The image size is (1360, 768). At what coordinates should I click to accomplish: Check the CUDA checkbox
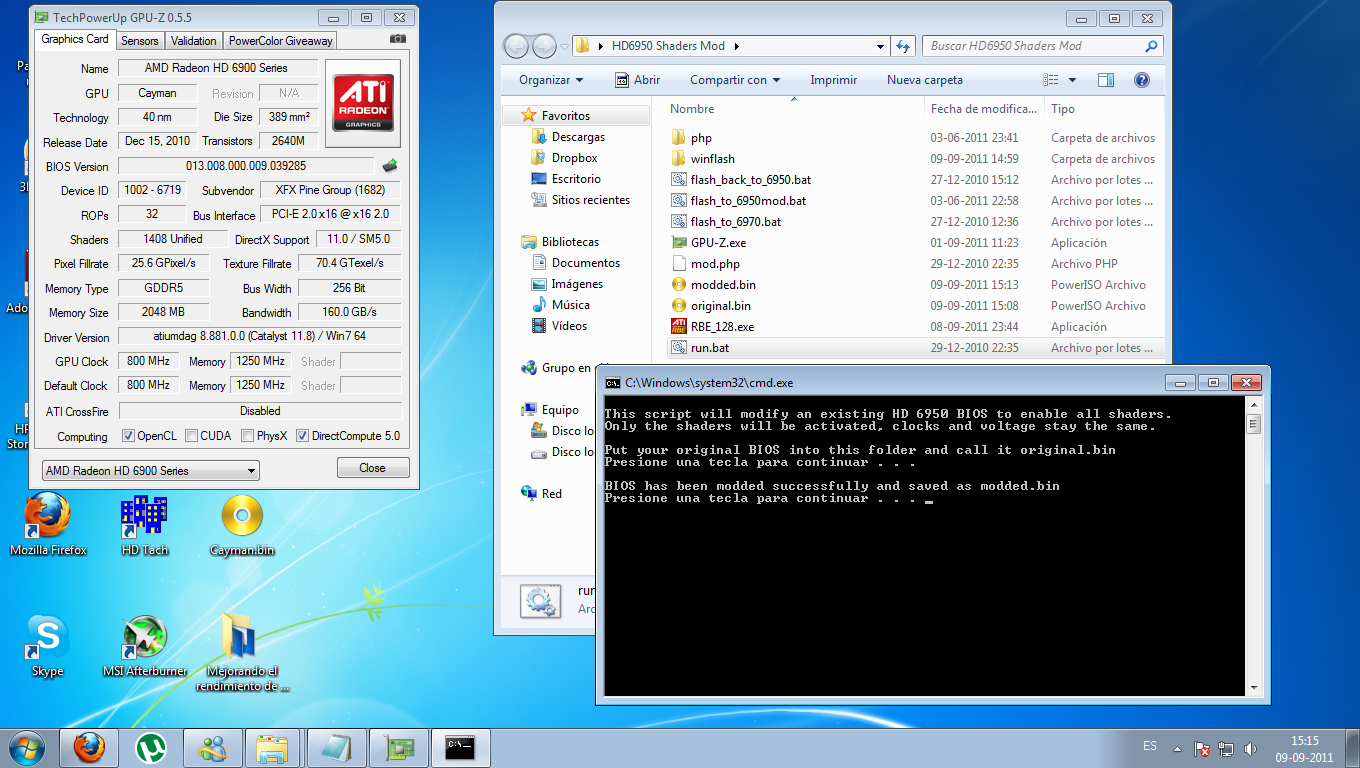pyautogui.click(x=191, y=436)
